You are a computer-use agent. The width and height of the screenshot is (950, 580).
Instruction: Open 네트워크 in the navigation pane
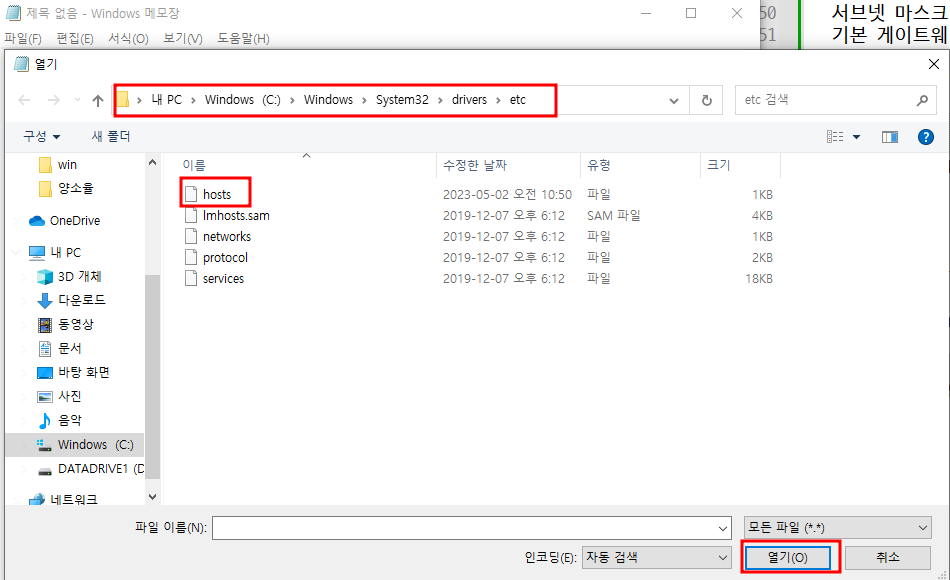[73, 499]
